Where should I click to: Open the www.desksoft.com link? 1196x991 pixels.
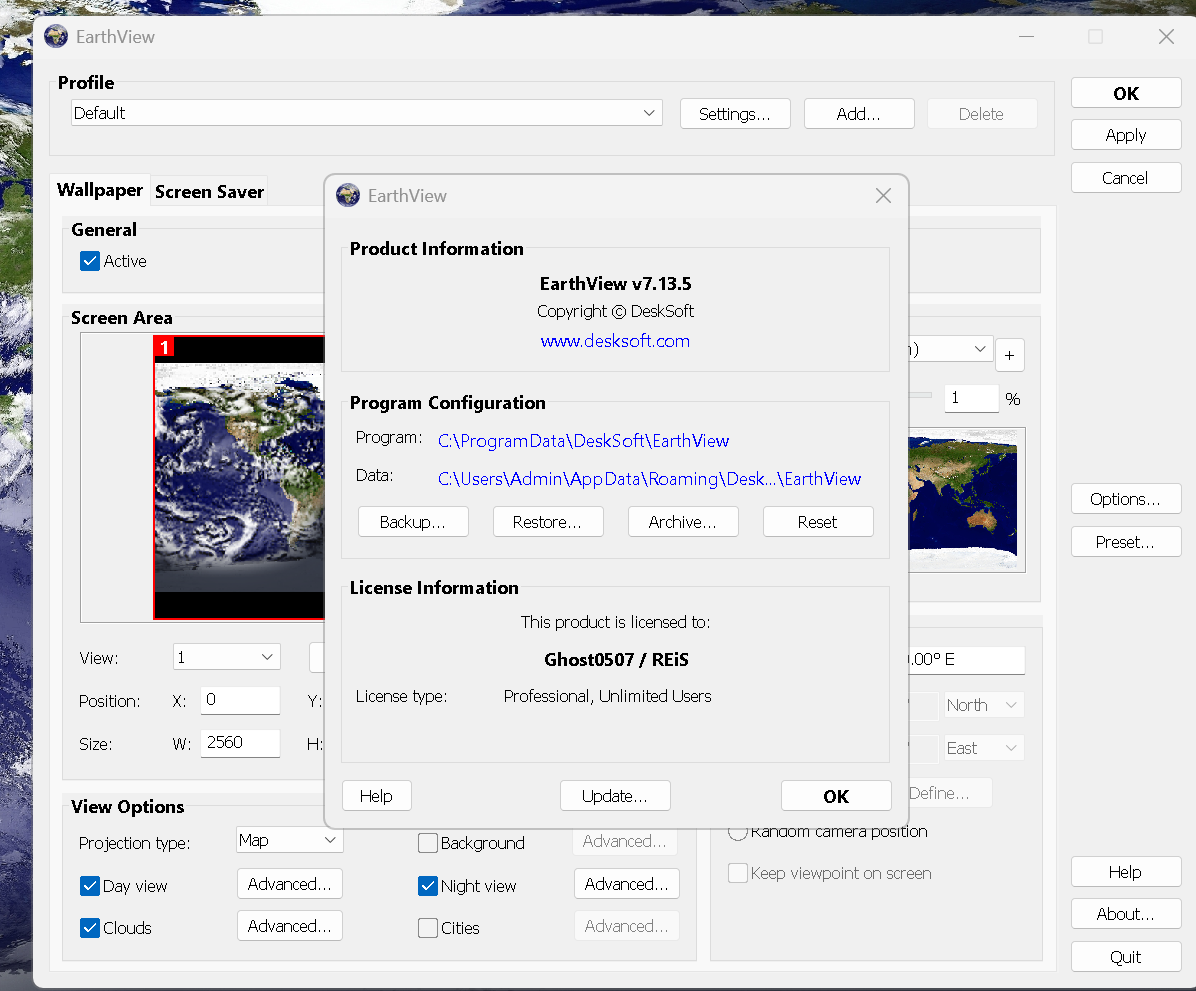(x=615, y=341)
